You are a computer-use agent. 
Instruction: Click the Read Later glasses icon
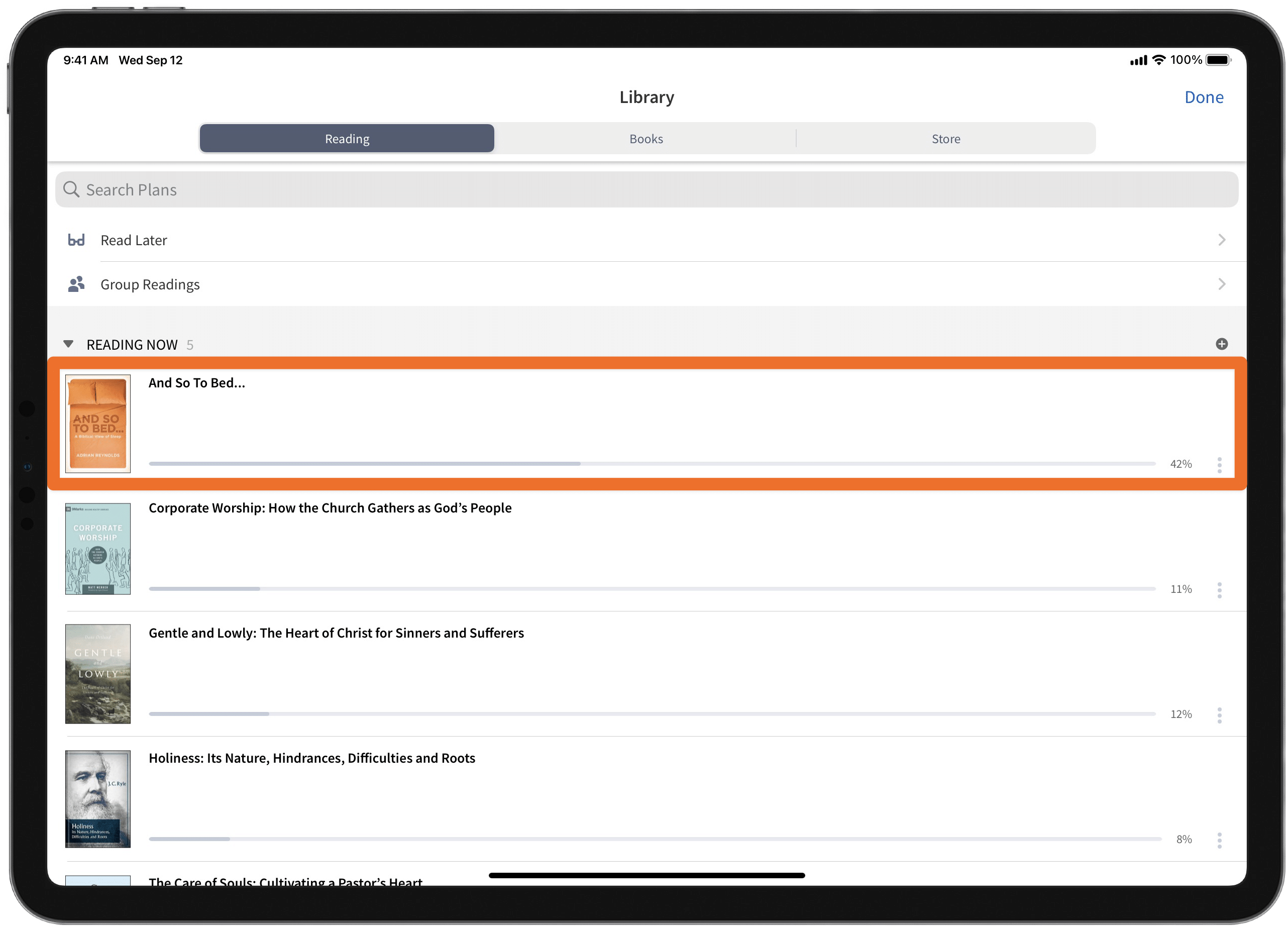(76, 240)
